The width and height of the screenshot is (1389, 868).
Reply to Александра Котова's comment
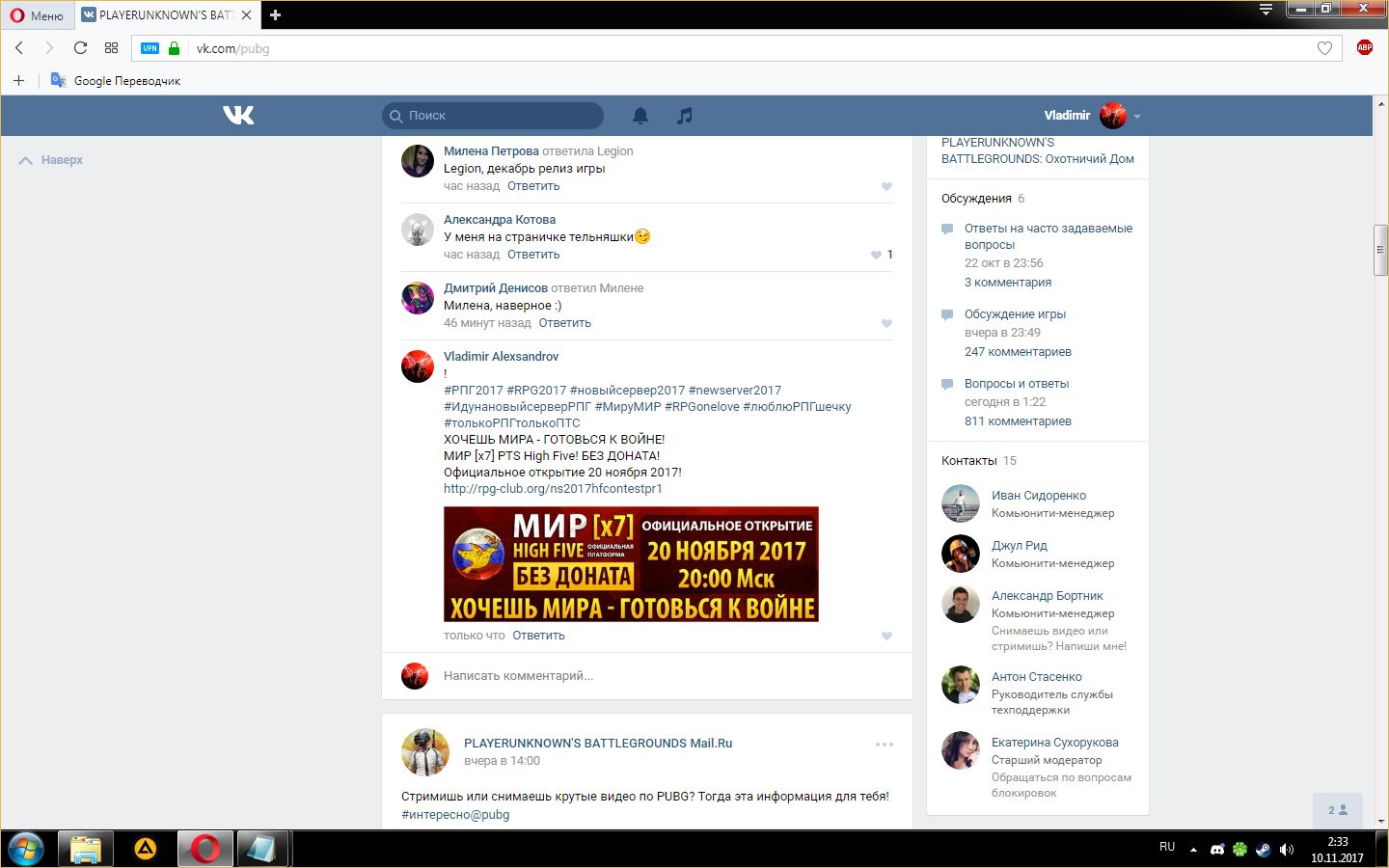533,255
